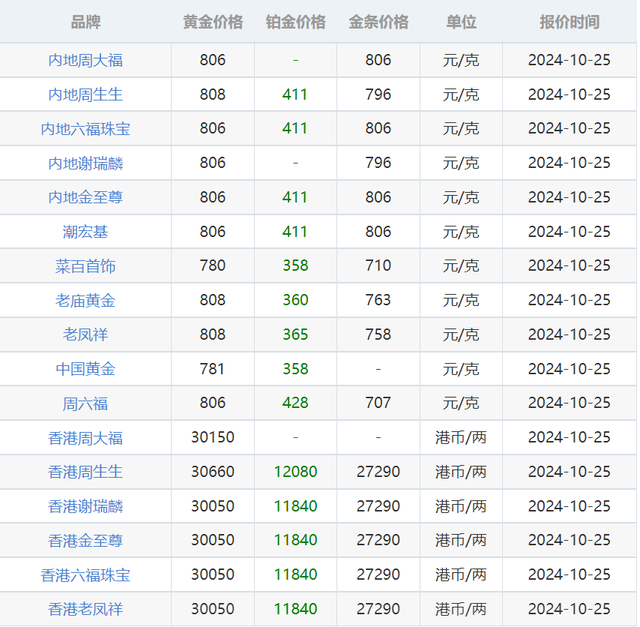Viewport: 640px width, 627px height.
Task: Select 周六福 platinum price 428
Action: pos(296,403)
